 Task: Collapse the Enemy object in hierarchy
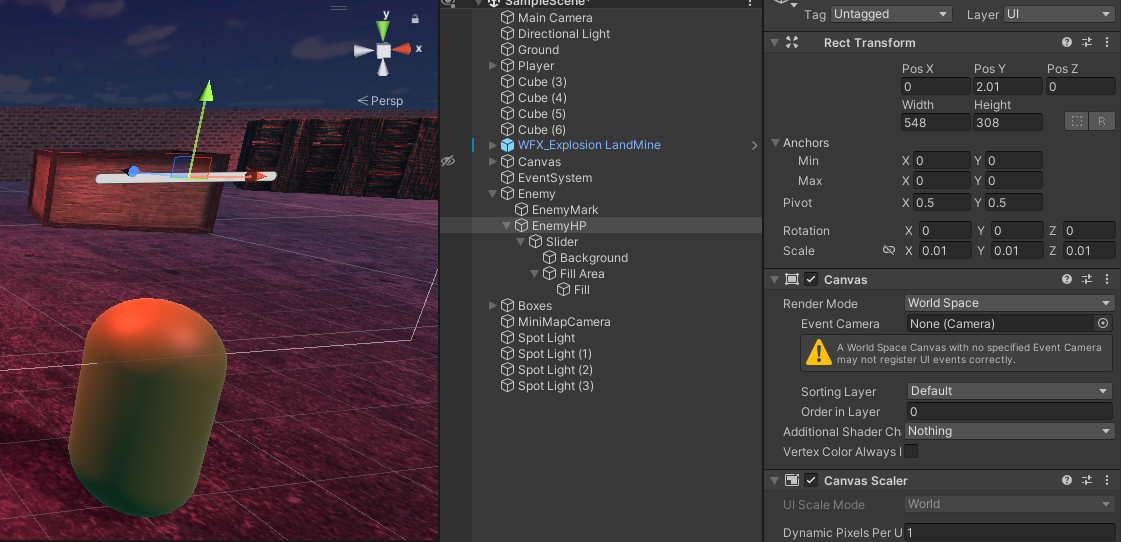click(x=492, y=194)
